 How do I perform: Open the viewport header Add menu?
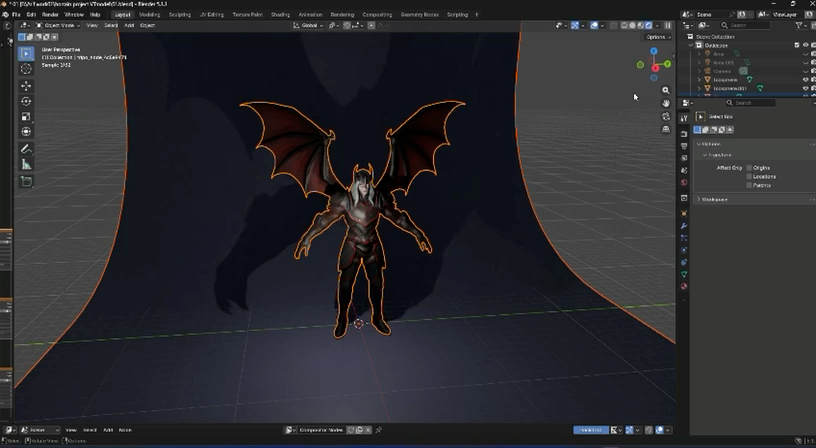click(x=129, y=25)
